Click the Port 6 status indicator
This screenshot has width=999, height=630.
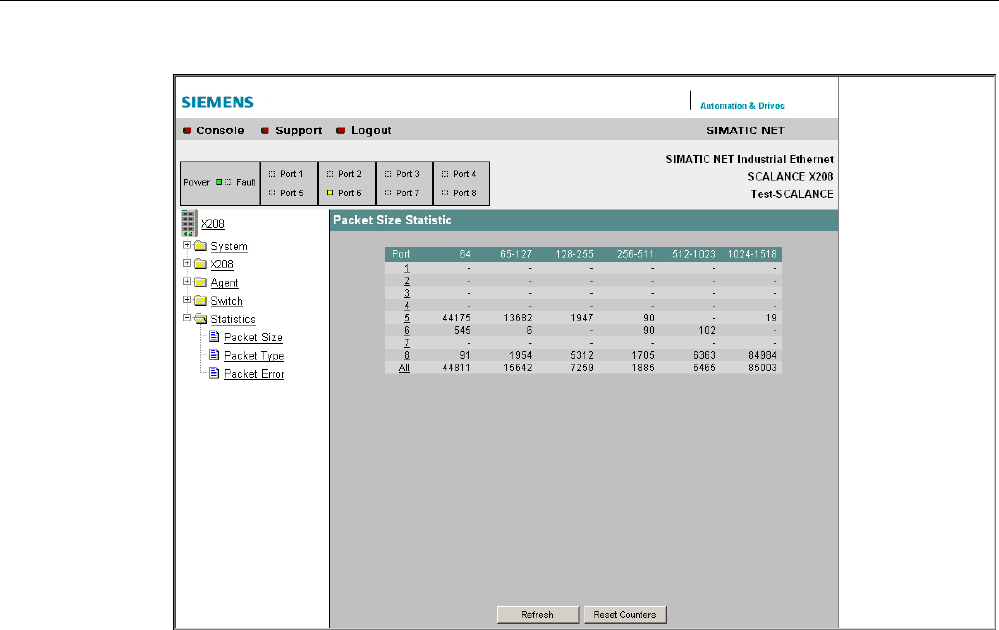tap(329, 193)
